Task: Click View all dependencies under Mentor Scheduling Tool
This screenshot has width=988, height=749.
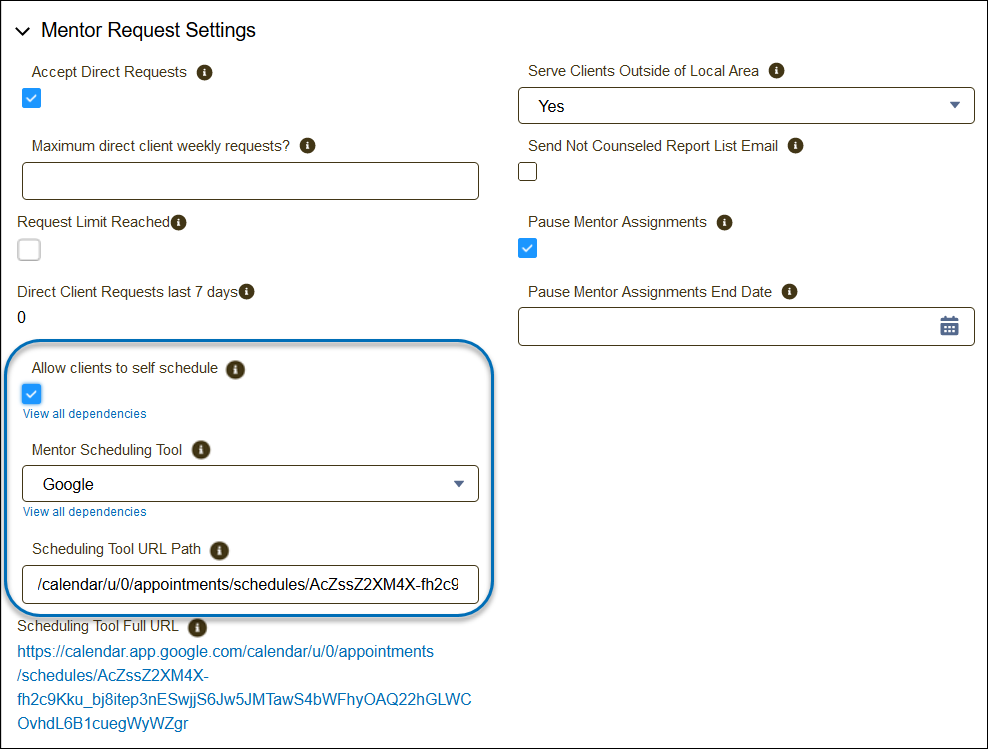Action: [85, 512]
